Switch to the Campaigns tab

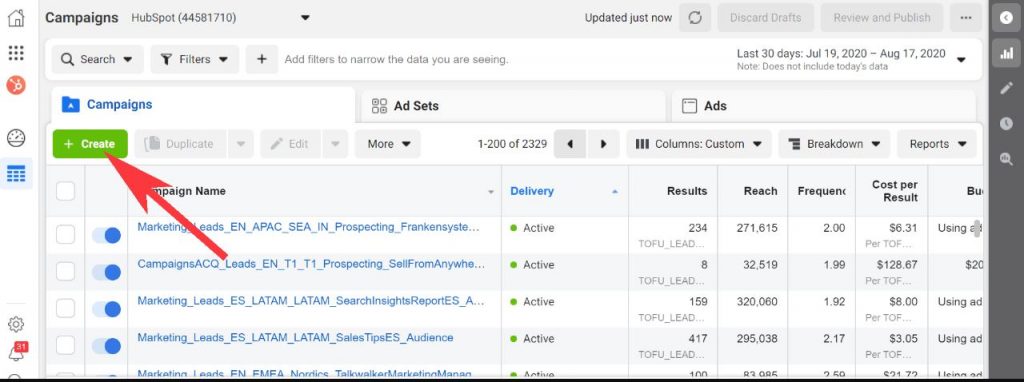(202, 105)
